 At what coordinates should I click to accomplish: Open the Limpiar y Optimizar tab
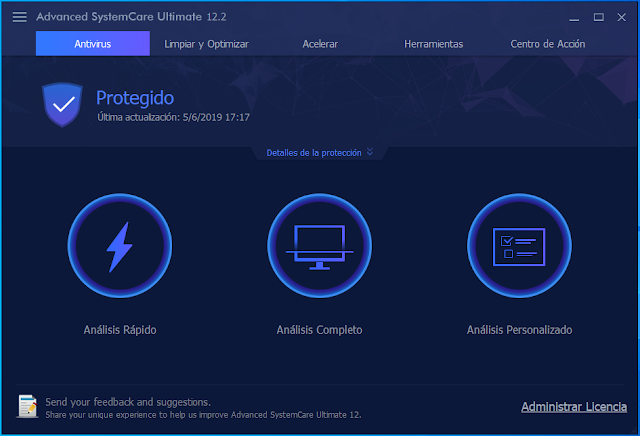(206, 44)
